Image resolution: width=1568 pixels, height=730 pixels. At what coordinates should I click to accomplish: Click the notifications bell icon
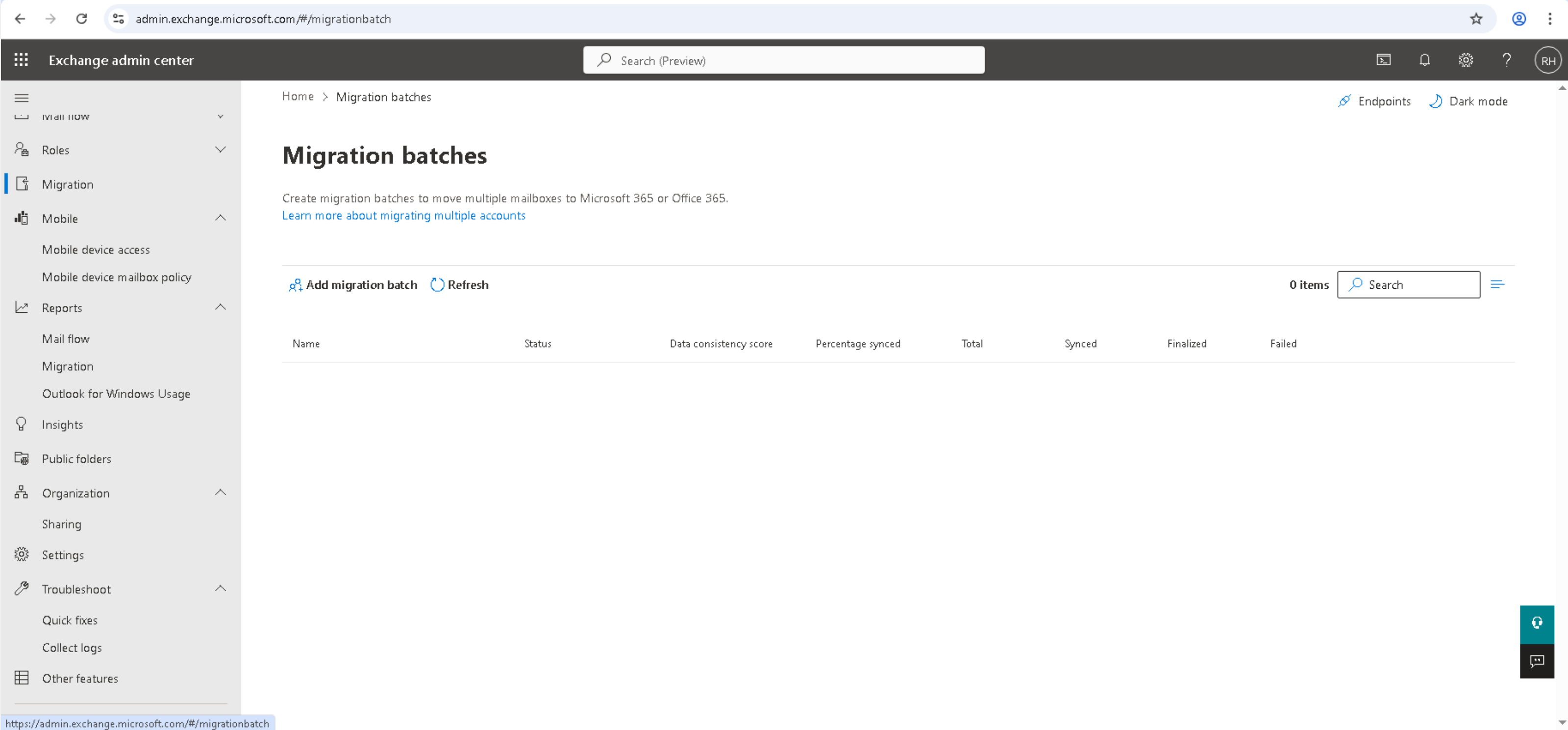pos(1424,60)
